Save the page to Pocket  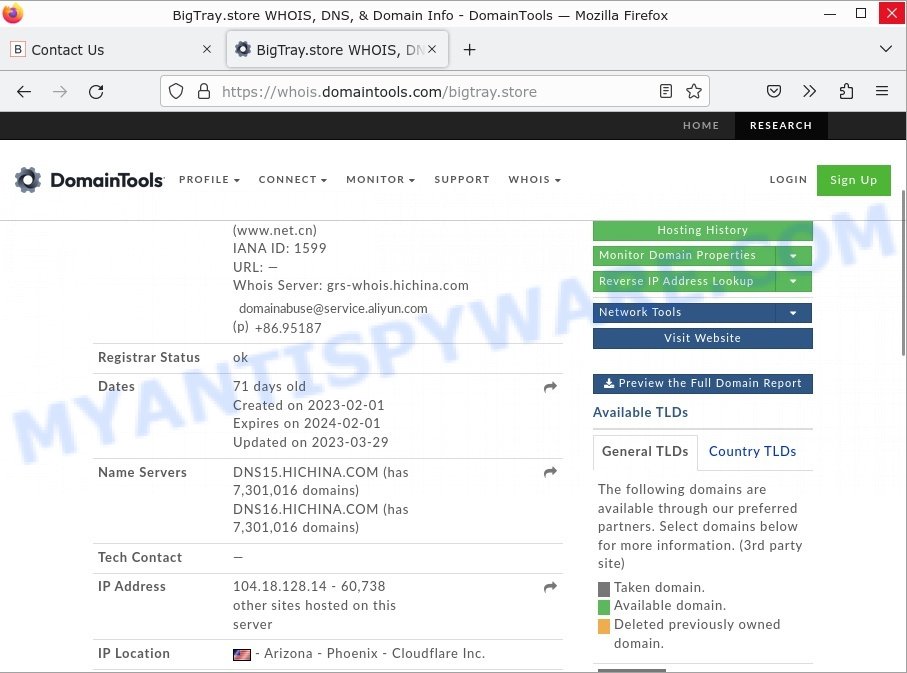(x=773, y=91)
